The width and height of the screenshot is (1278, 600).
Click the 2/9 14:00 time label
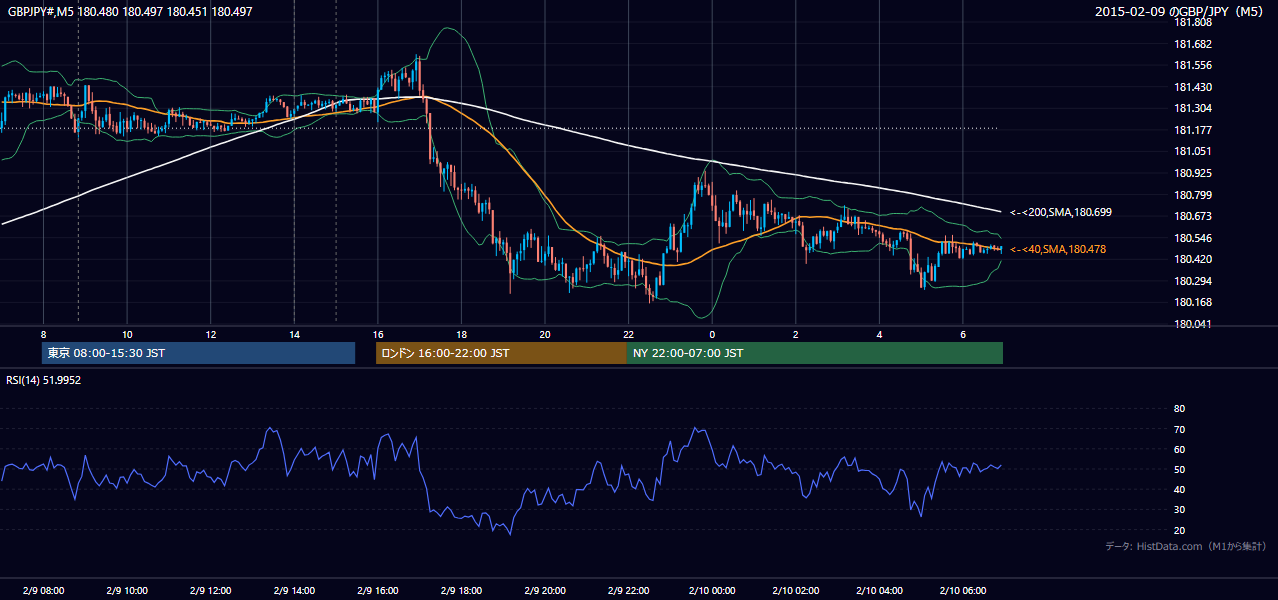(x=294, y=591)
